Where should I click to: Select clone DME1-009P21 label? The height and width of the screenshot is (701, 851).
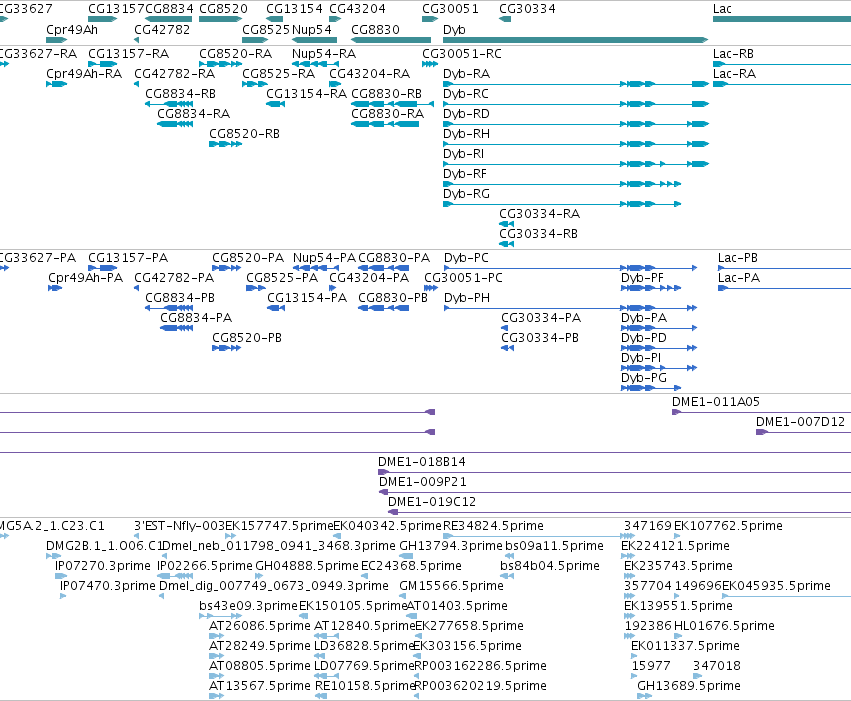[423, 482]
